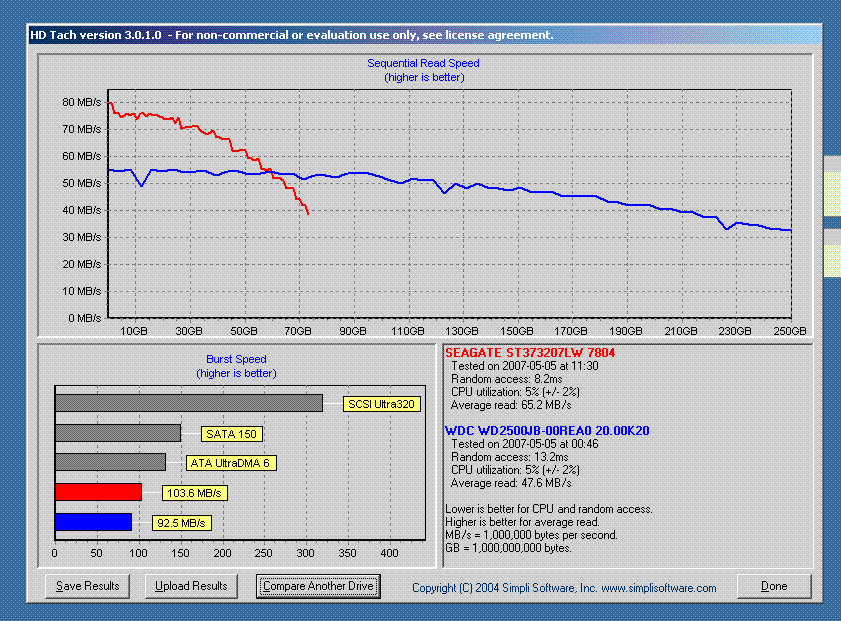
Task: Click the HD Tach title bar
Action: (424, 35)
